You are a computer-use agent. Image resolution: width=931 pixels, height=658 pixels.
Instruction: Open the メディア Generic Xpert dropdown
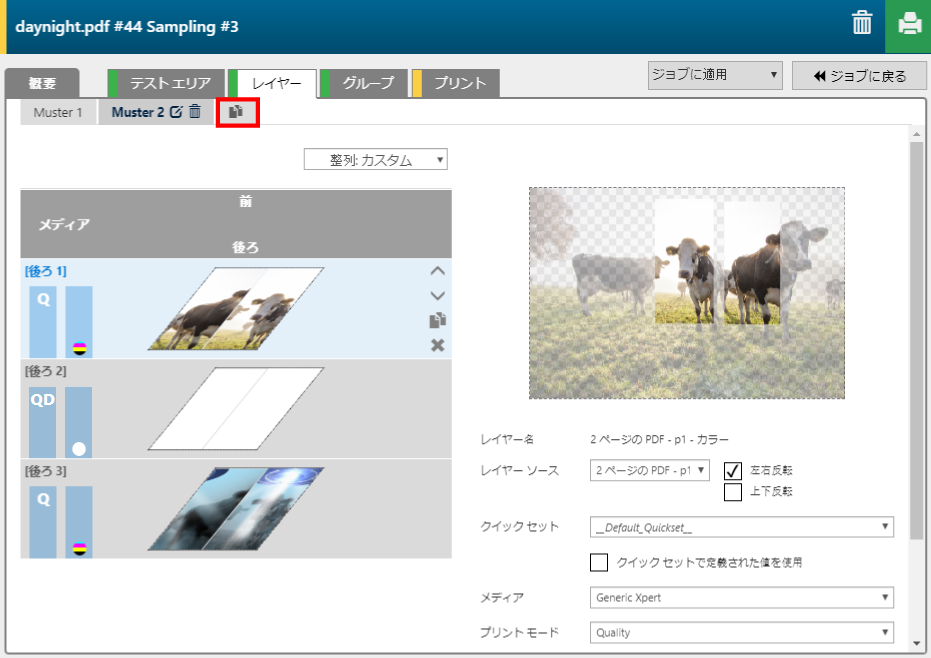click(x=741, y=598)
